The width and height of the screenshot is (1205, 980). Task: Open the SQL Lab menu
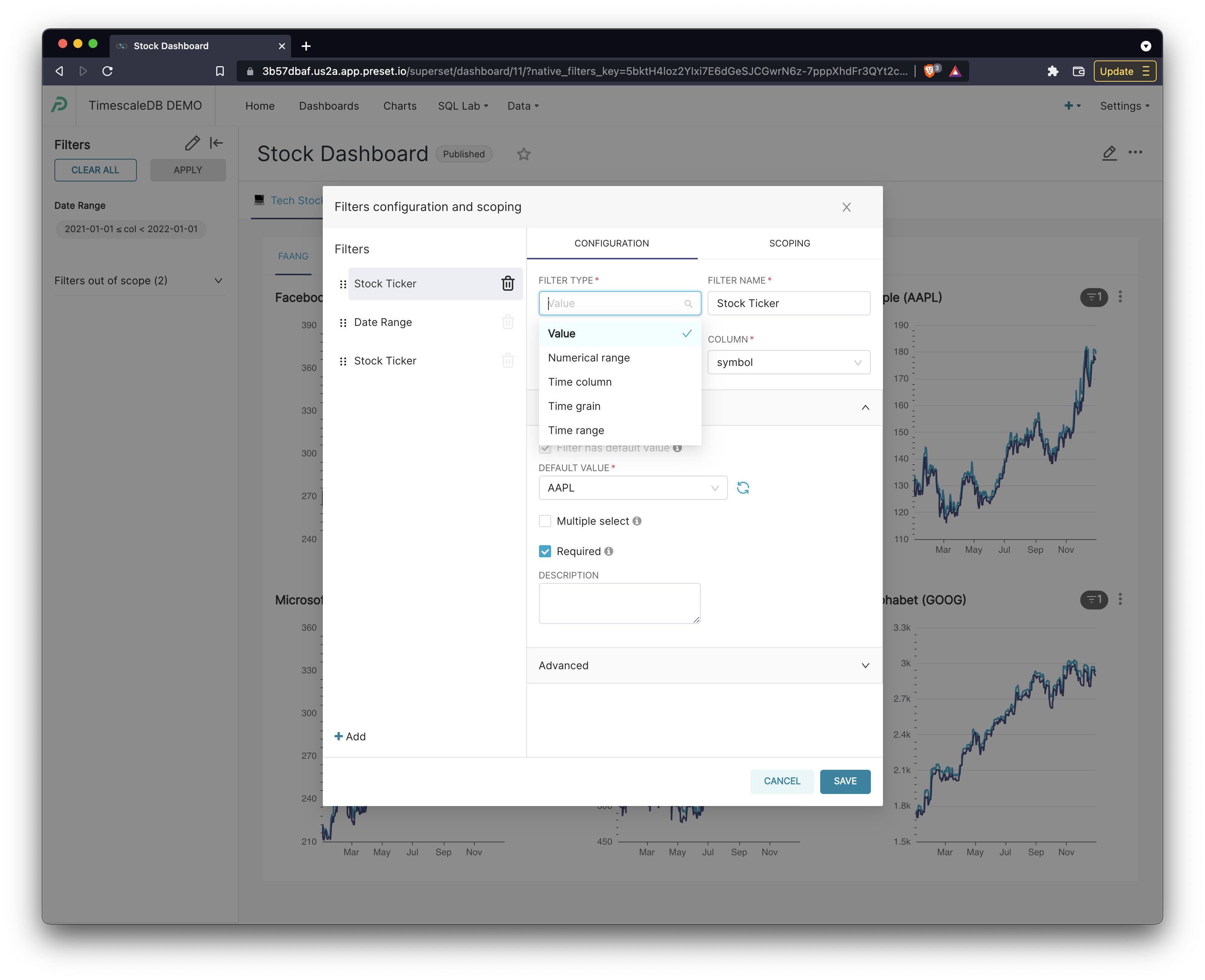point(462,105)
